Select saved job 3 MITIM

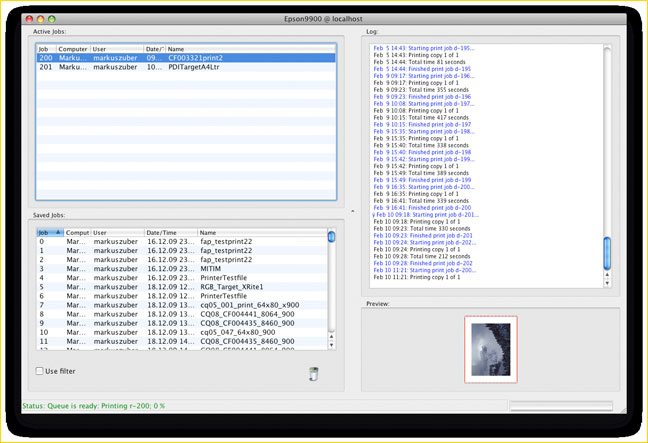click(182, 269)
